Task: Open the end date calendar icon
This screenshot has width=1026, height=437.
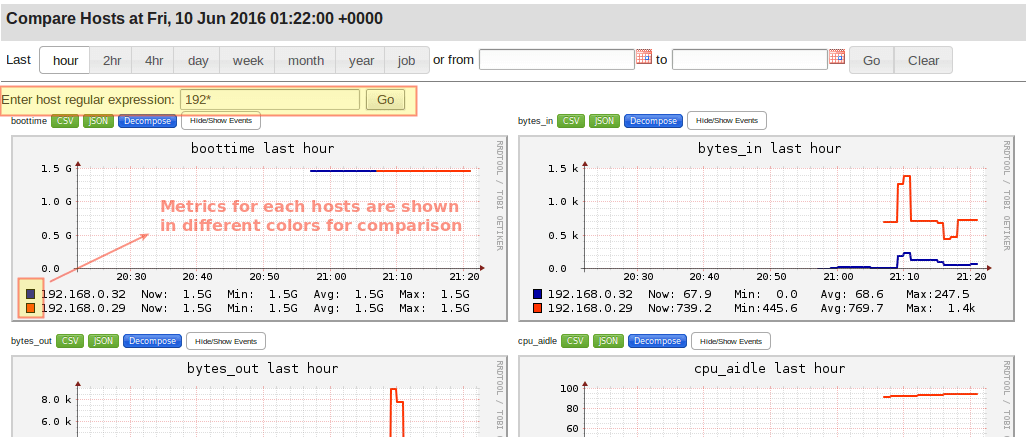Action: click(x=837, y=58)
